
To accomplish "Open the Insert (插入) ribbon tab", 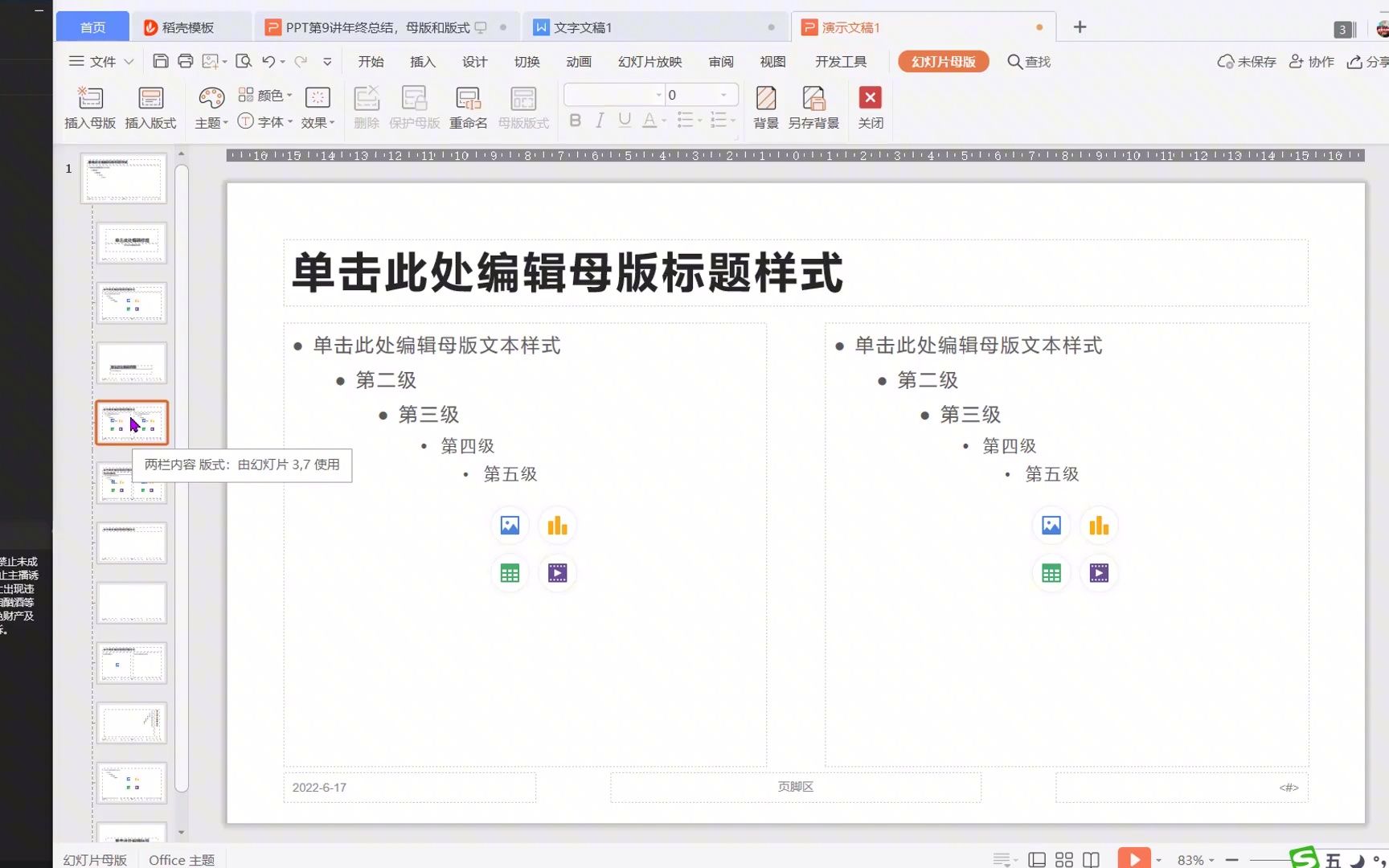I will tap(423, 62).
